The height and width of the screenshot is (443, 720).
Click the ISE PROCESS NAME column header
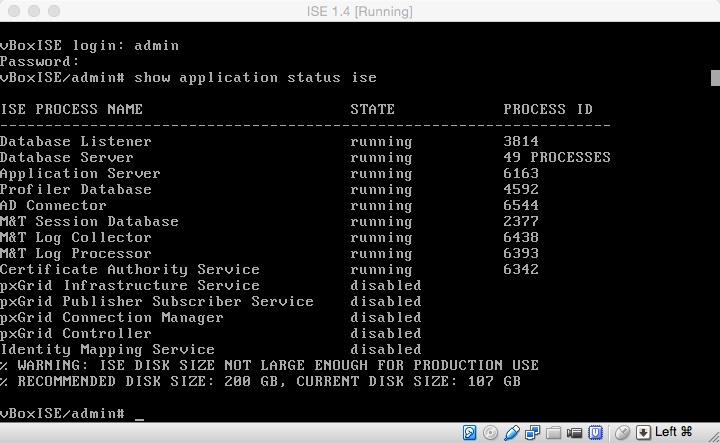pos(71,109)
